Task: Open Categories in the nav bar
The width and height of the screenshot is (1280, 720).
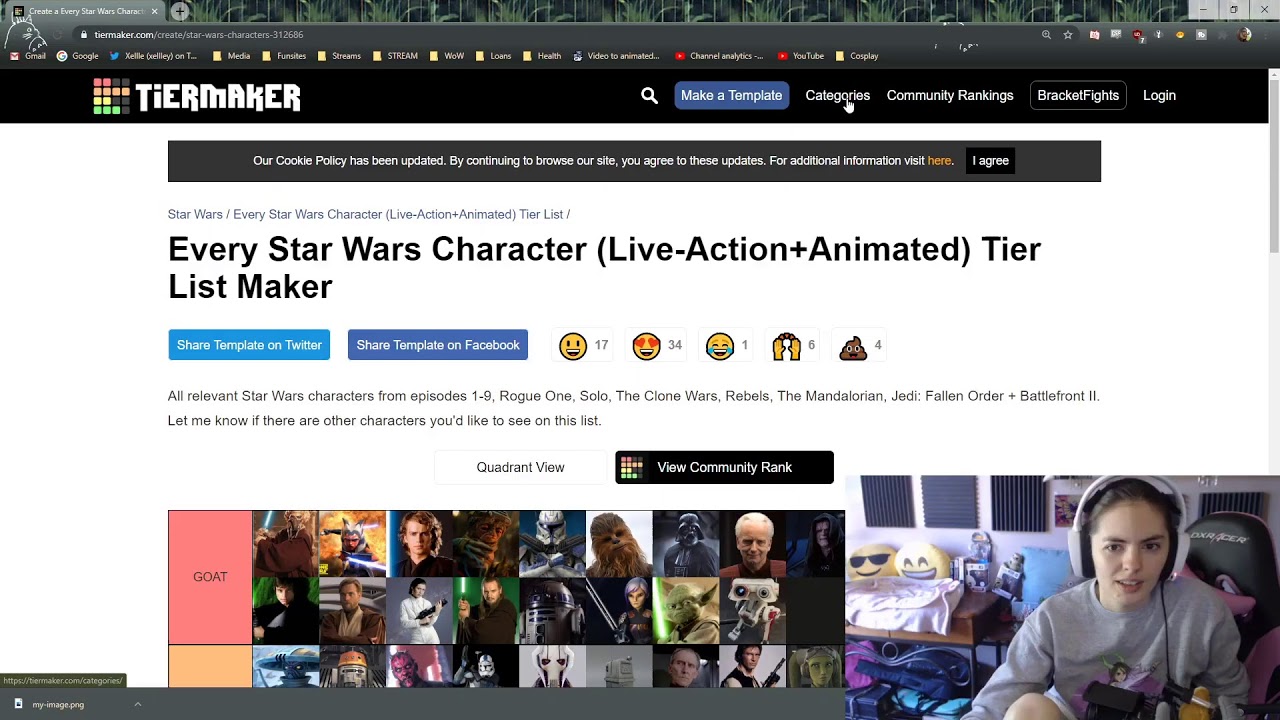Action: [837, 95]
